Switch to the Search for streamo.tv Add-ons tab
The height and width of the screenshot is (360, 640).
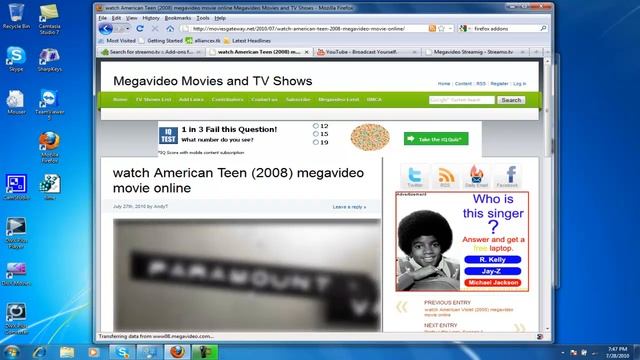pyautogui.click(x=151, y=52)
